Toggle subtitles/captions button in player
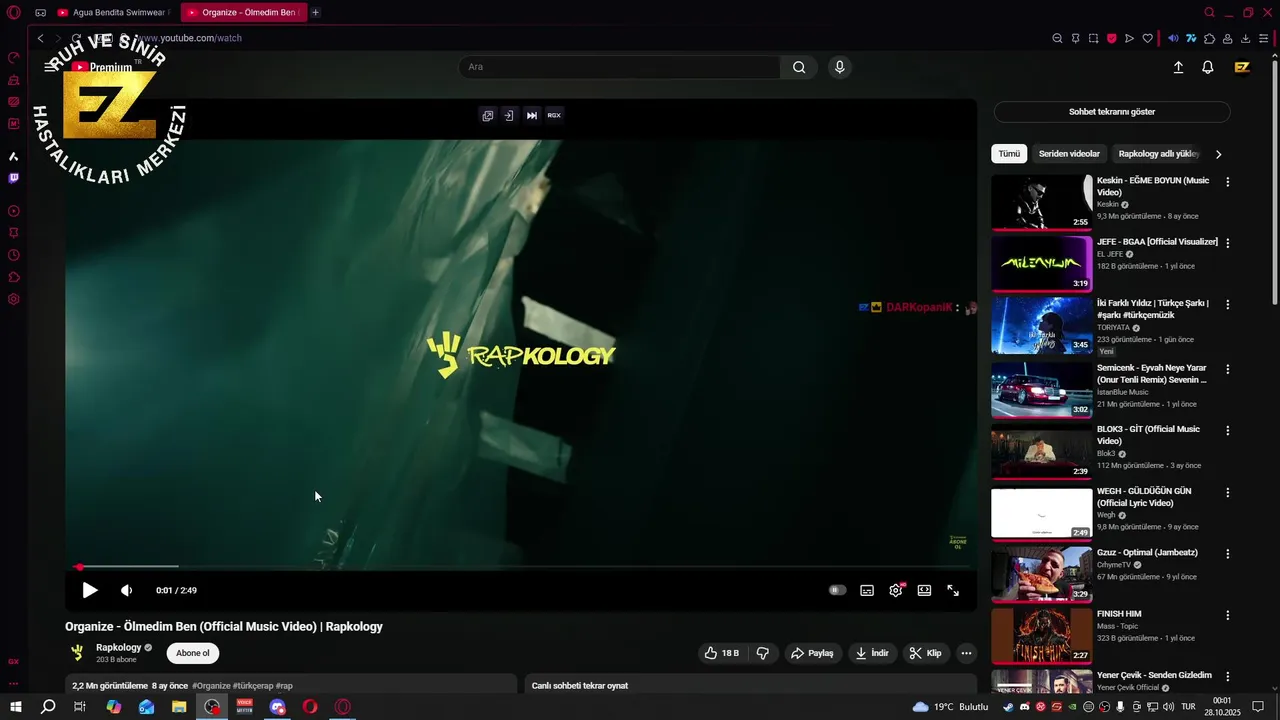1280x720 pixels. pos(867,590)
